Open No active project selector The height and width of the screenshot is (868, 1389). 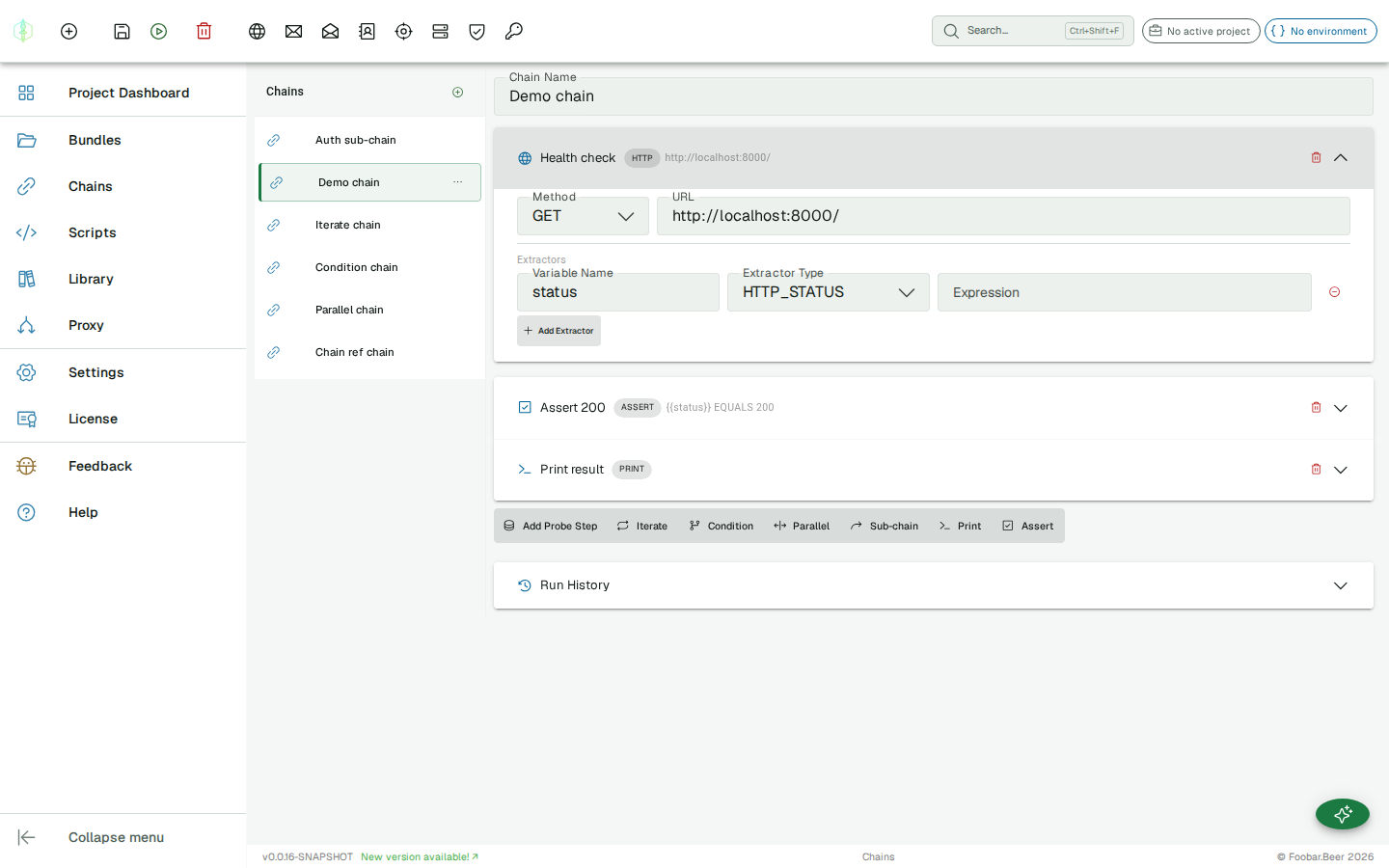click(1201, 31)
